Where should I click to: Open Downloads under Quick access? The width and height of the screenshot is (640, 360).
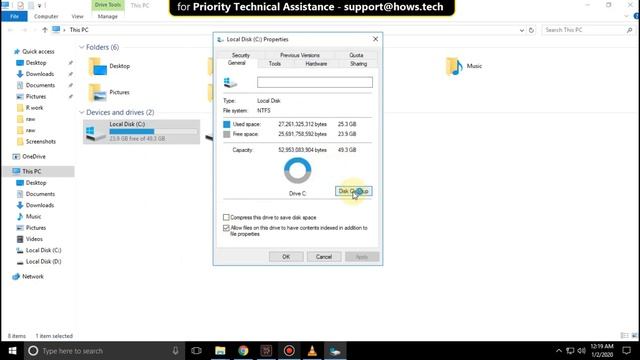tap(40, 74)
